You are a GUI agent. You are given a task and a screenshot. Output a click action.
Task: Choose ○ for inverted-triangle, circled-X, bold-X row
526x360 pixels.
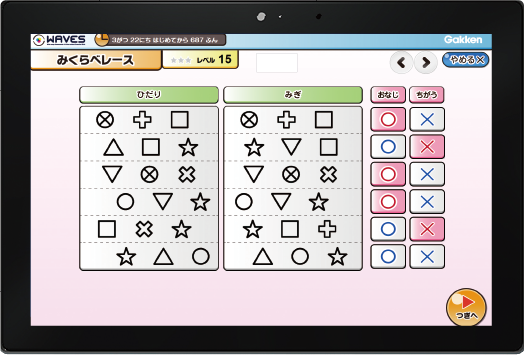[x=388, y=174]
